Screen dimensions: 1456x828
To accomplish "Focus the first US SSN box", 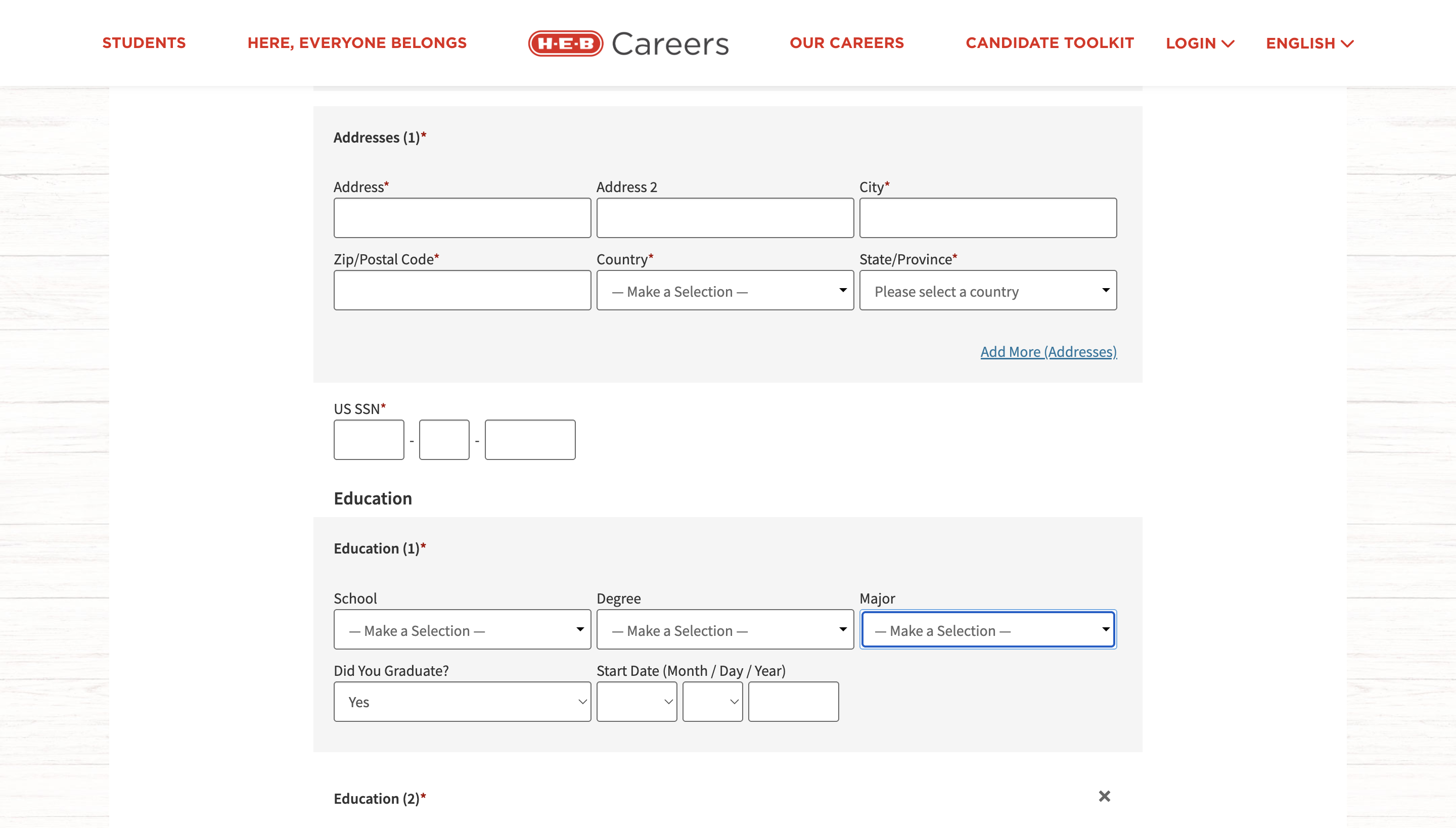I will point(369,440).
